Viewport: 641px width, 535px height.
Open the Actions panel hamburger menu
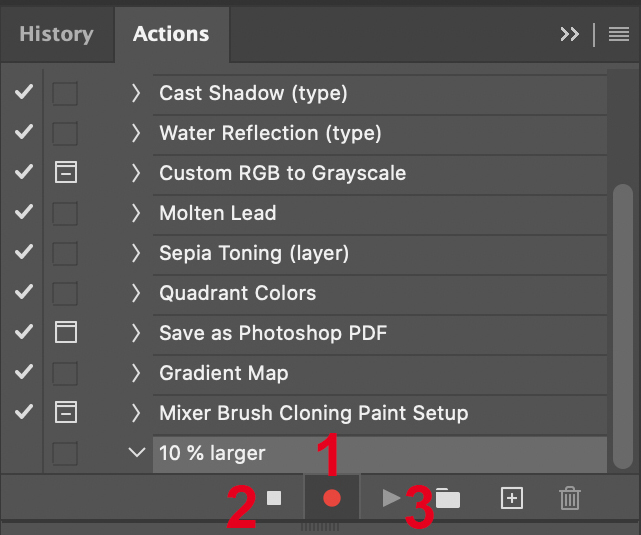click(x=619, y=34)
